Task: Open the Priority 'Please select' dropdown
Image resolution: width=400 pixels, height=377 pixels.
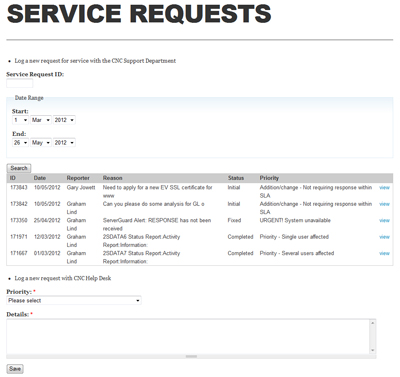Action: coord(74,301)
